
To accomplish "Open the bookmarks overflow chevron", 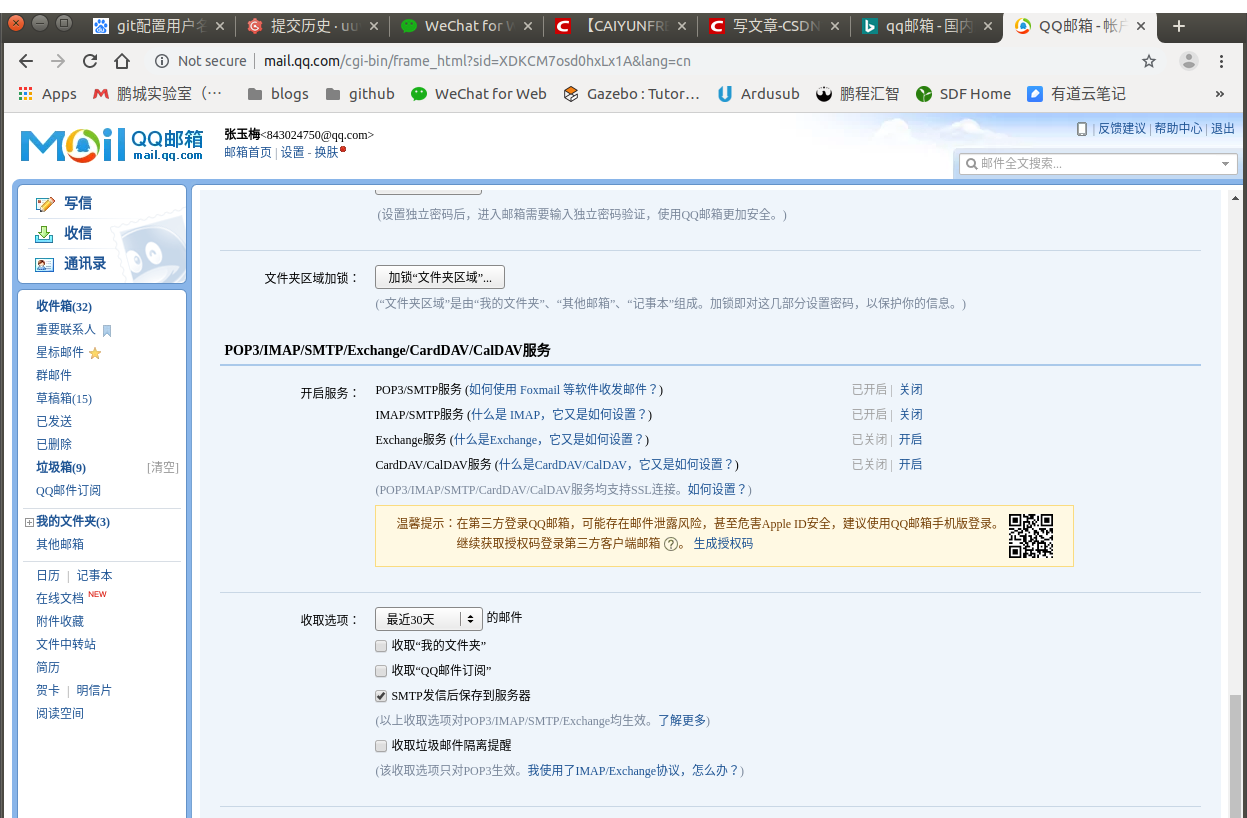I will pos(1220,93).
